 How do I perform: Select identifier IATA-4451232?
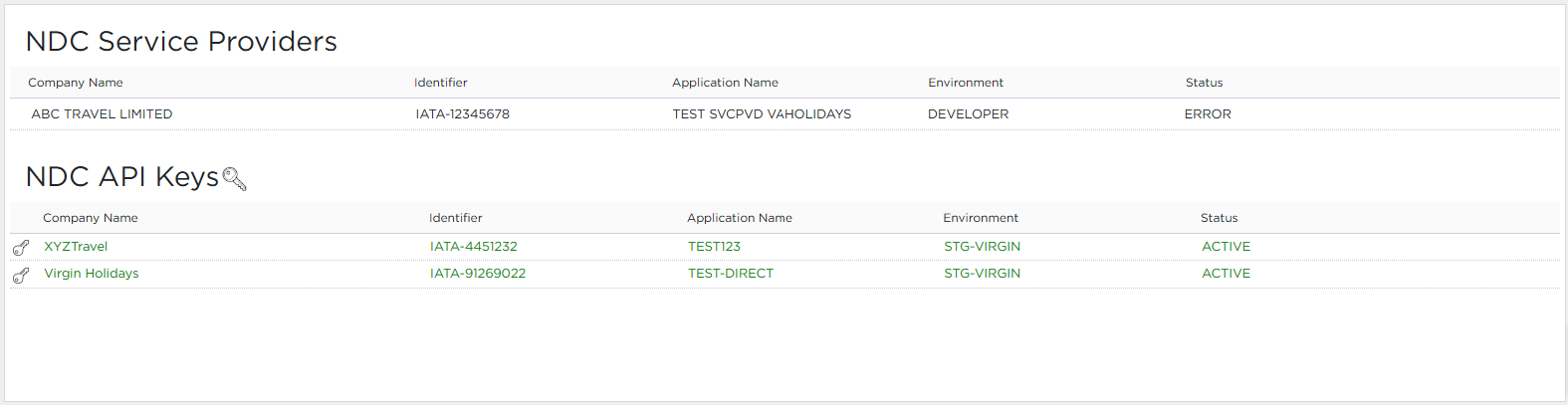[473, 247]
